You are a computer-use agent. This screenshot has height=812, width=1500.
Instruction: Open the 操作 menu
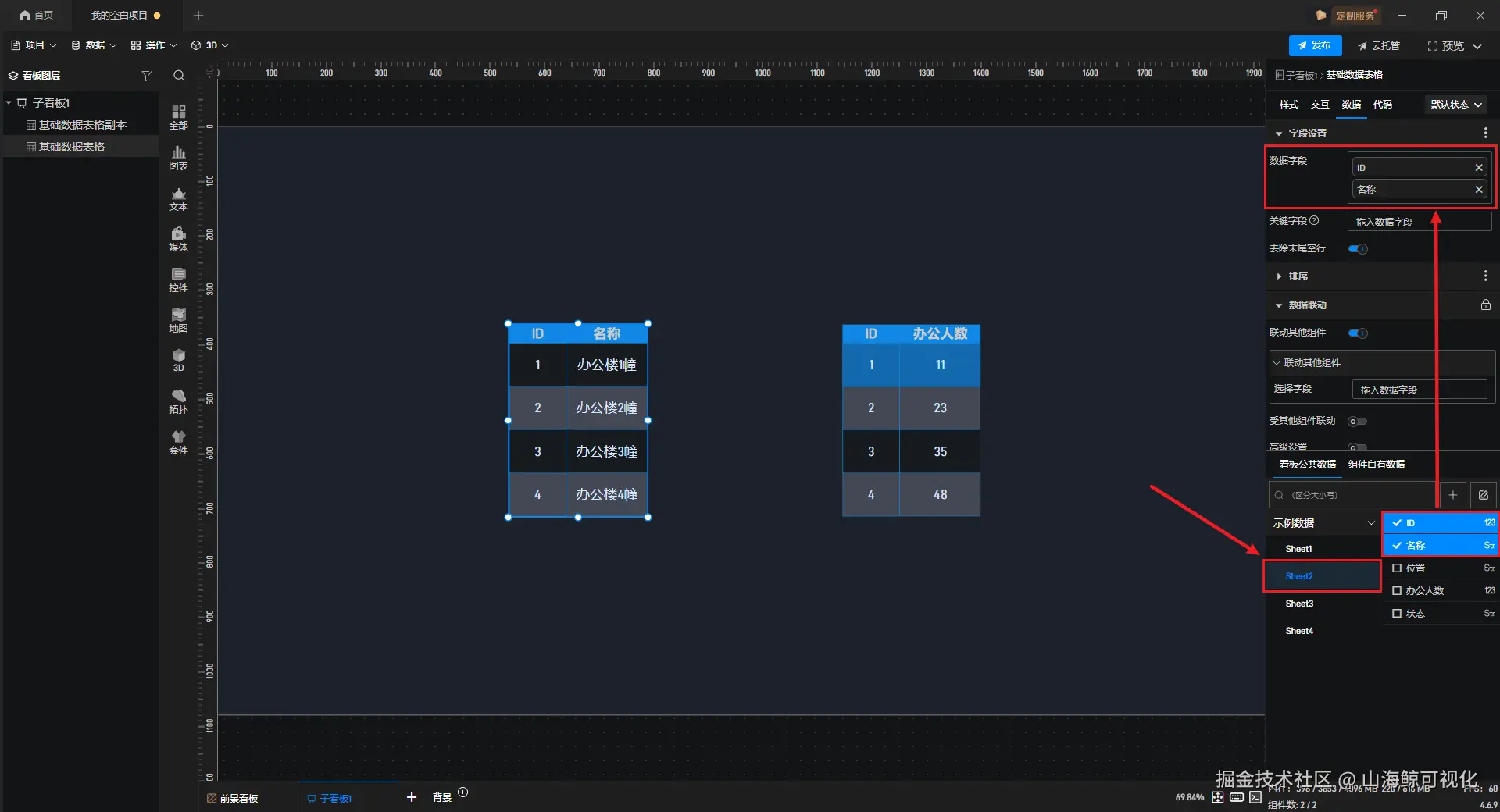click(154, 45)
